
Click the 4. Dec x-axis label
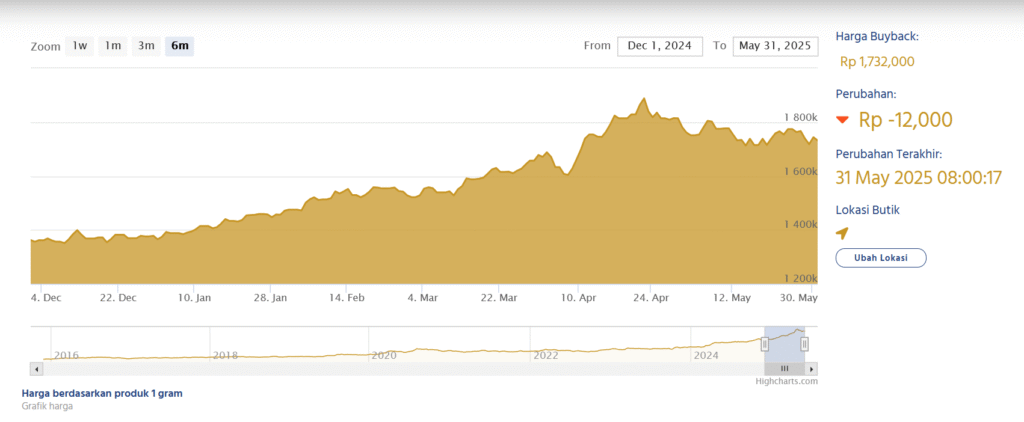click(46, 298)
